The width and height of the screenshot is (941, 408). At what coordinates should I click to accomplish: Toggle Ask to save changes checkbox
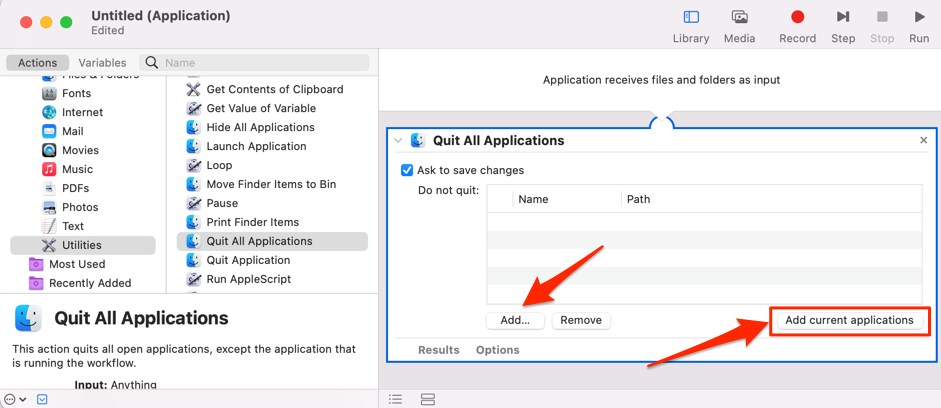[407, 170]
